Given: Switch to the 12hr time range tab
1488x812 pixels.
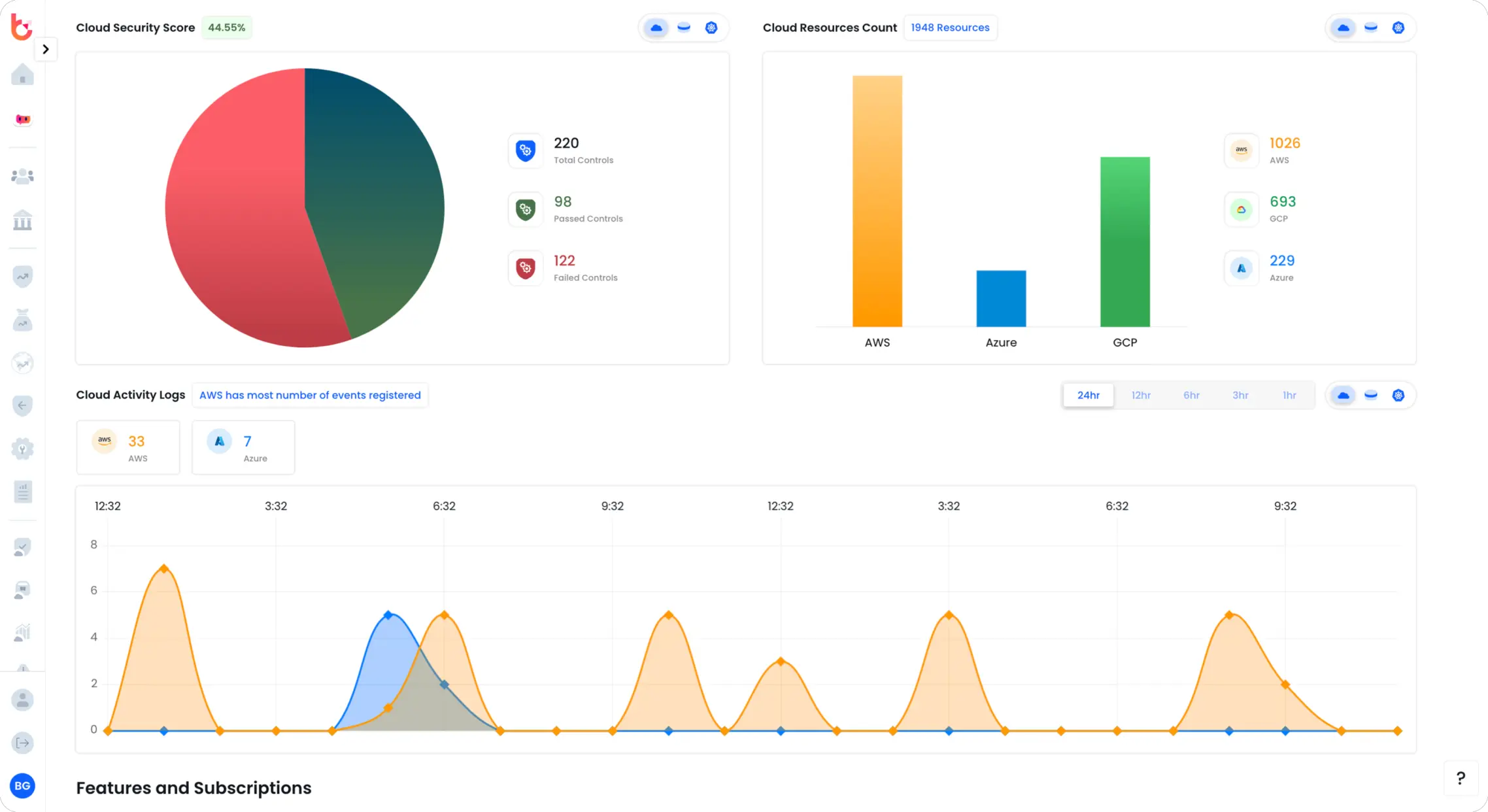Looking at the screenshot, I should click(x=1141, y=395).
